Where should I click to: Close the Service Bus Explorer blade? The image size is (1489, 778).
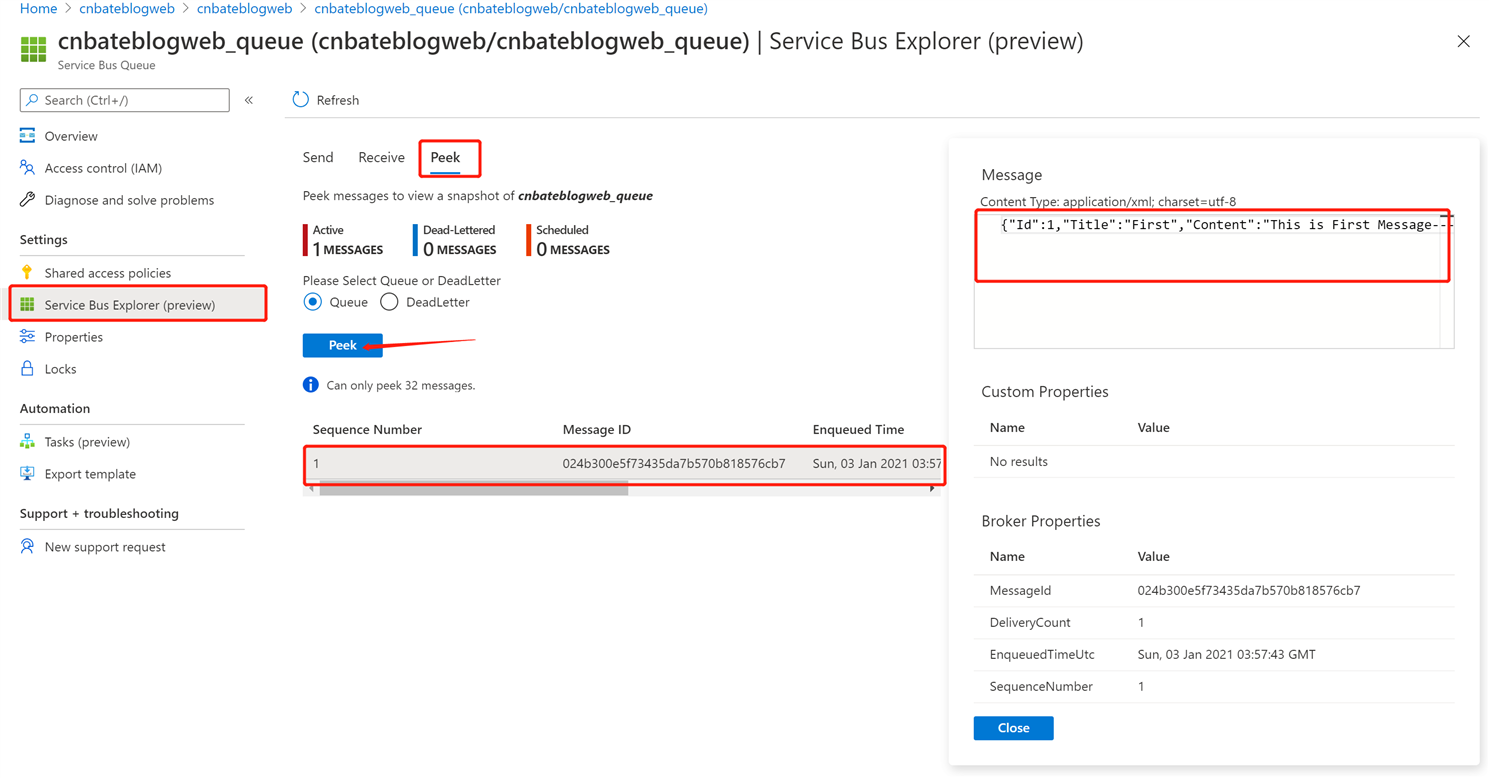pos(1463,41)
